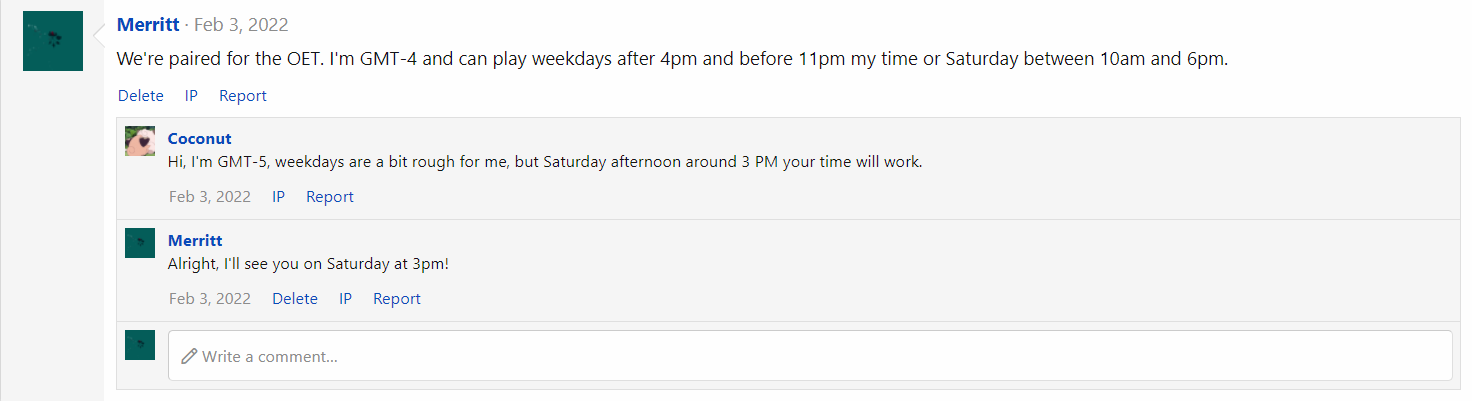Click the avatar beside the comment box
The width and height of the screenshot is (1472, 401).
(x=140, y=345)
